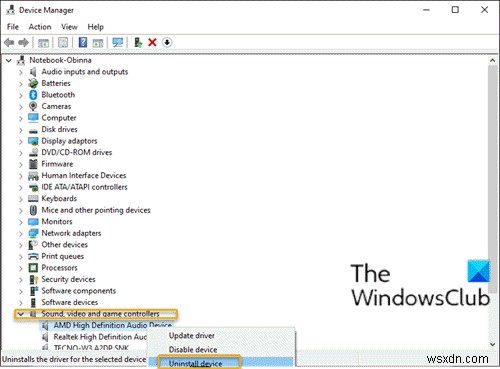Select the Human Interface Devices label

click(84, 175)
